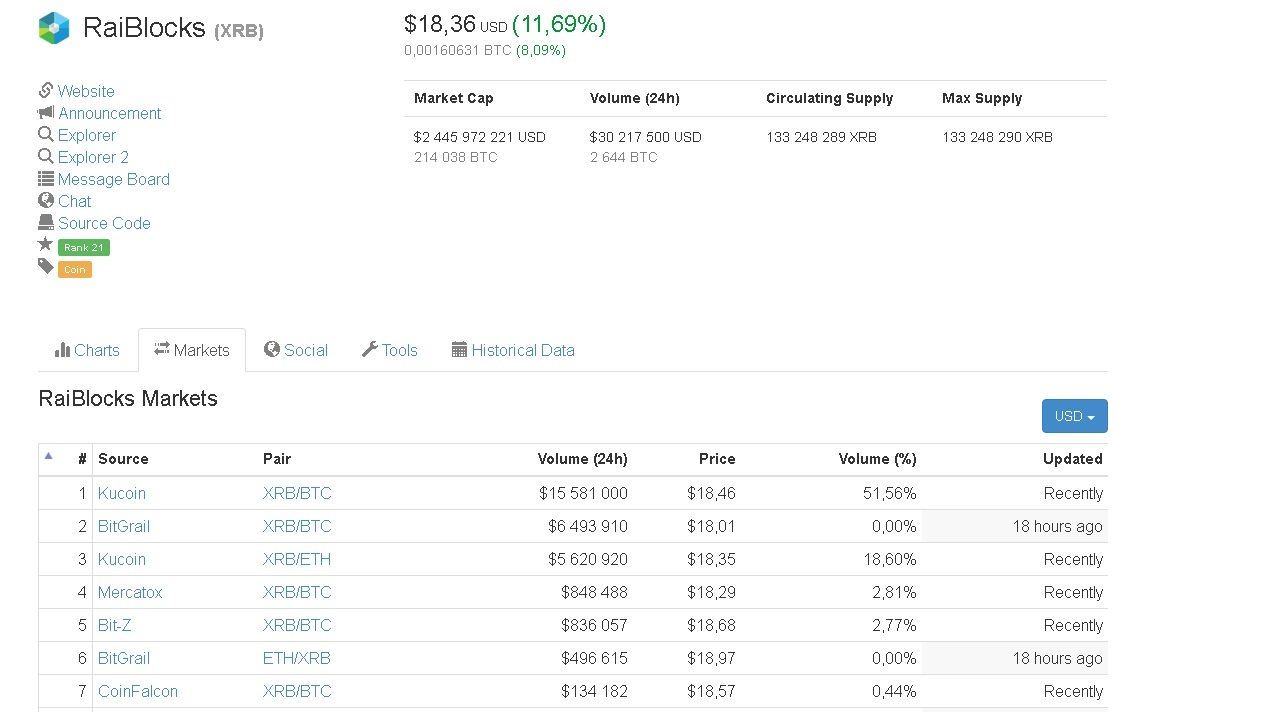Sort table by Price column header
The width and height of the screenshot is (1272, 712).
pos(717,459)
